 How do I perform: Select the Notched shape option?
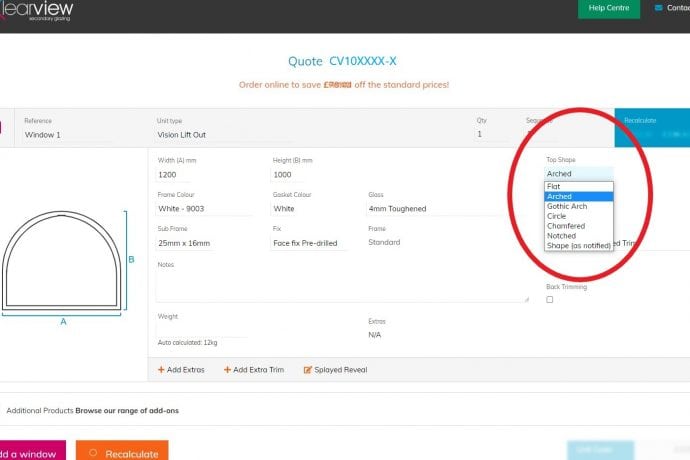tap(561, 236)
